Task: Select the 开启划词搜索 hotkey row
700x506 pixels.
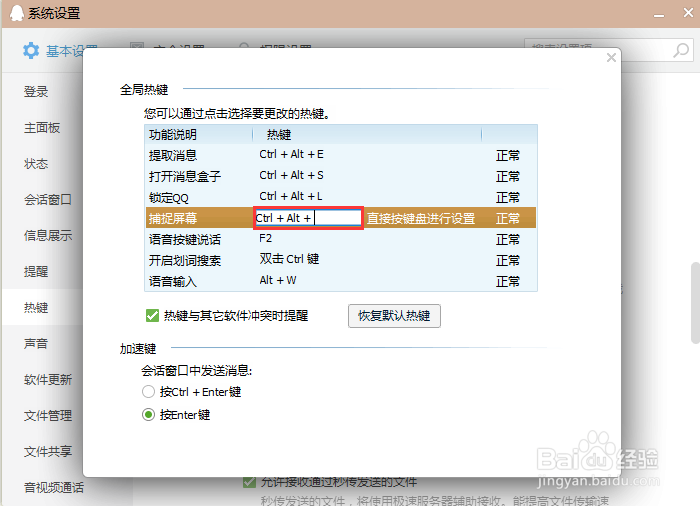Action: coord(341,260)
